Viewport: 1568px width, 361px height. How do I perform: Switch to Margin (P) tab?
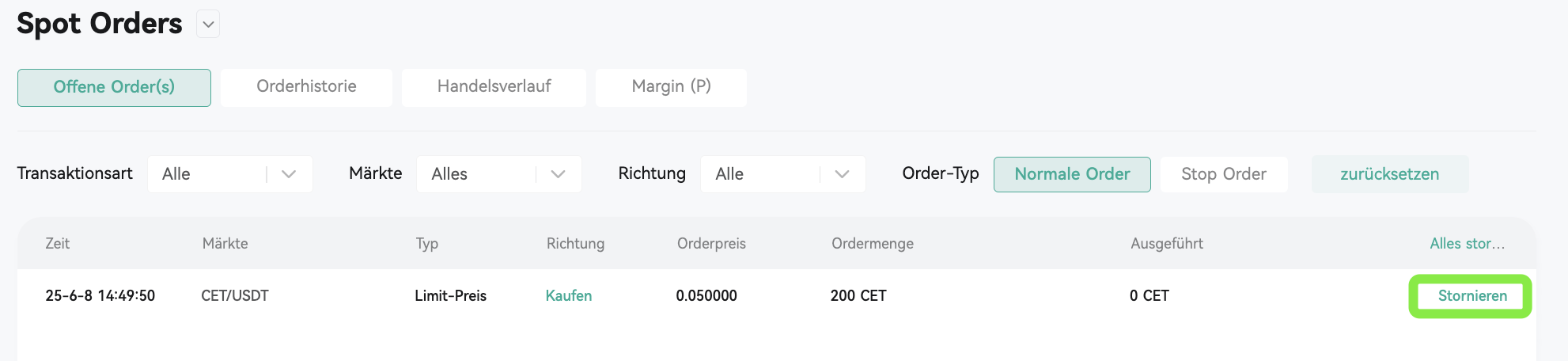point(671,87)
